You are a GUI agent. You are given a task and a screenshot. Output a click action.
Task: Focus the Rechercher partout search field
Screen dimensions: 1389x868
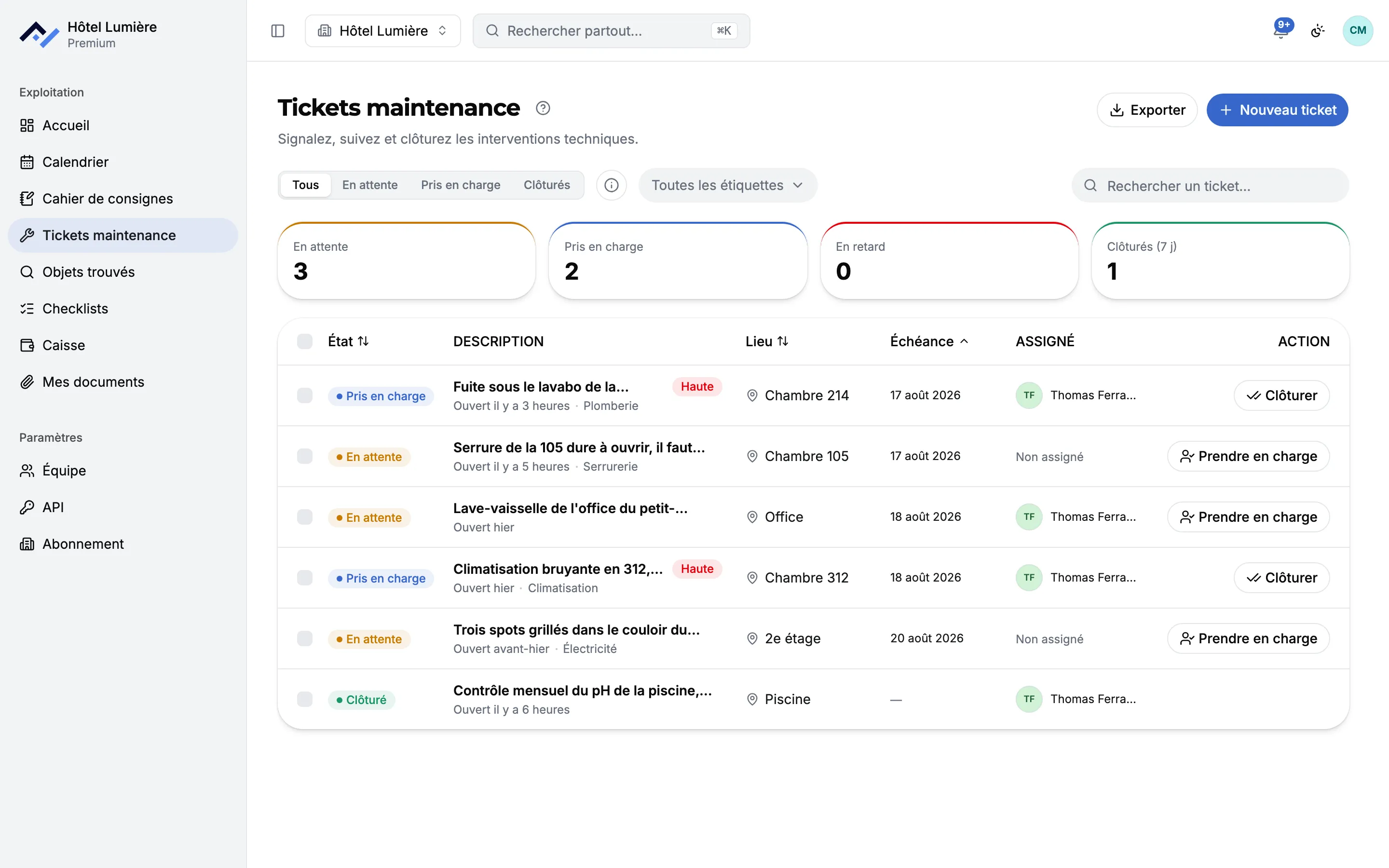pyautogui.click(x=611, y=30)
